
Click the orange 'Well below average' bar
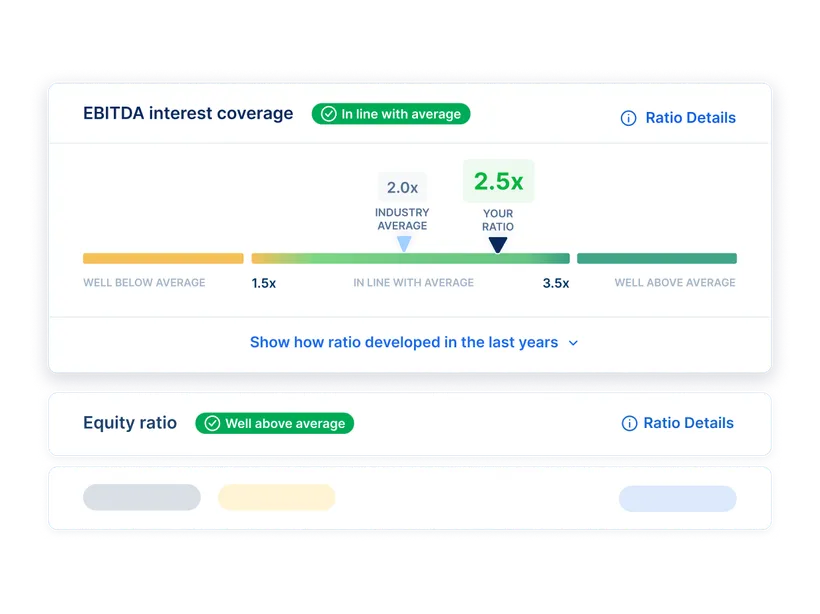click(163, 258)
